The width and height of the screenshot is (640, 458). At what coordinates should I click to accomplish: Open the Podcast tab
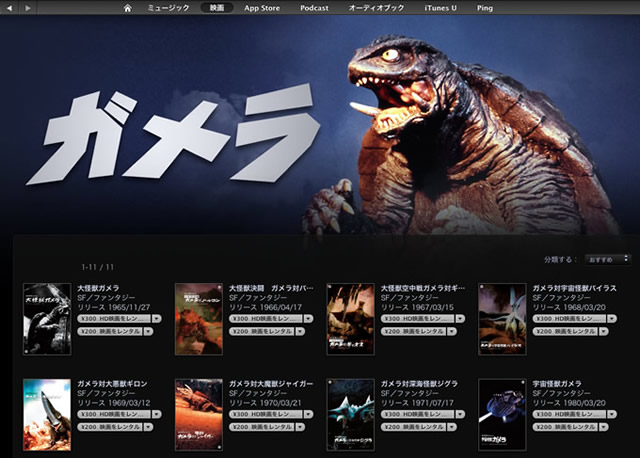coord(314,8)
